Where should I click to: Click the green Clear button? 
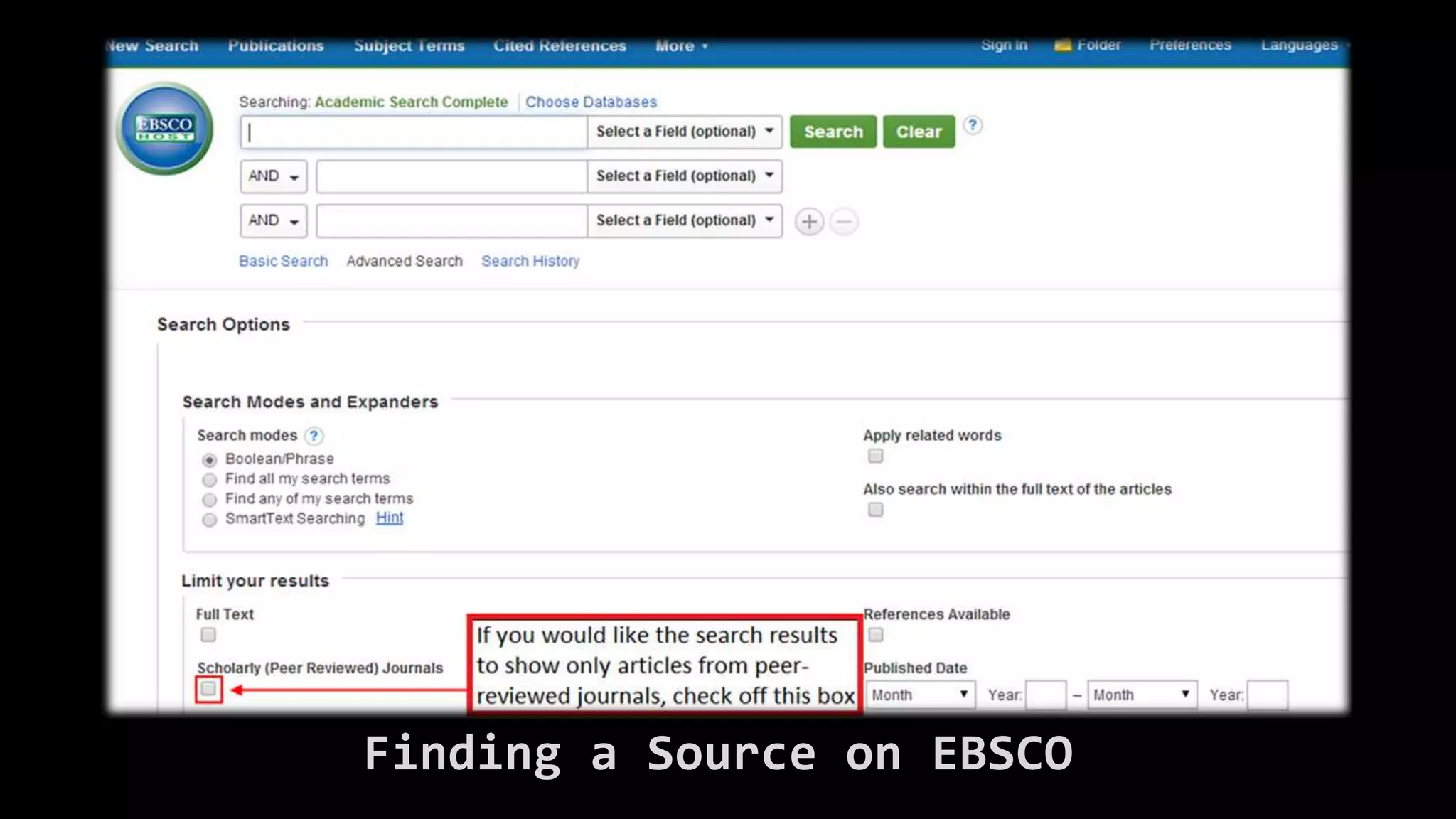[x=919, y=132]
